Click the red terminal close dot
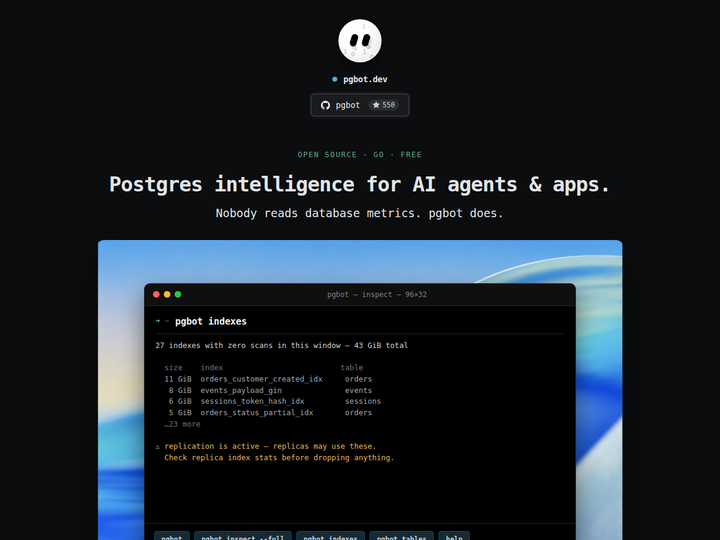This screenshot has width=720, height=540. (156, 294)
